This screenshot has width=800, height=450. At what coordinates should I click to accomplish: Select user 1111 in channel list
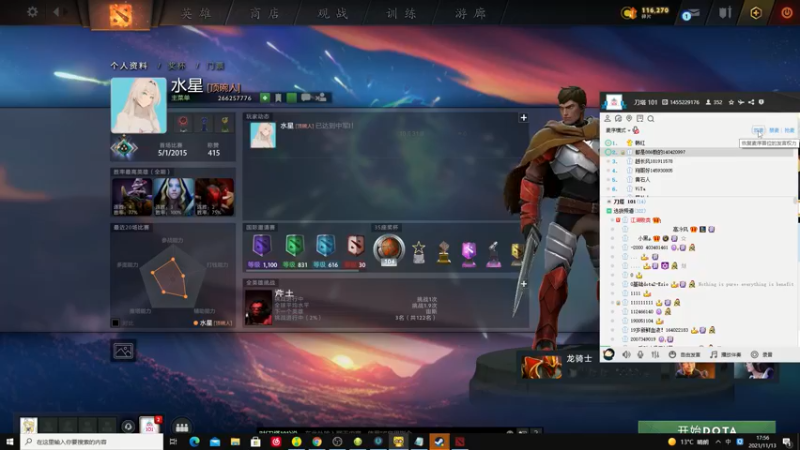pos(635,293)
